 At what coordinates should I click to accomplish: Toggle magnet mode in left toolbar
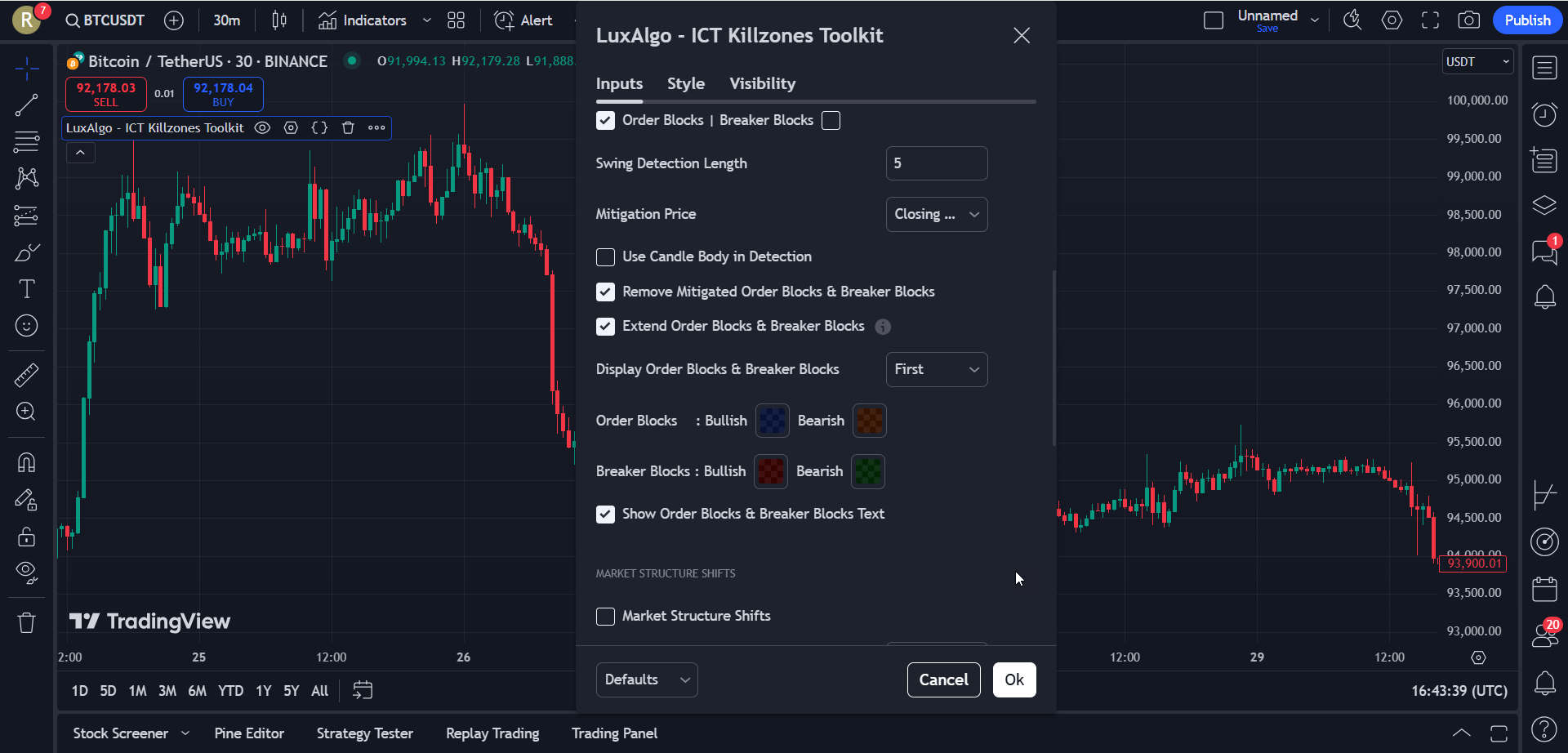pos(26,462)
